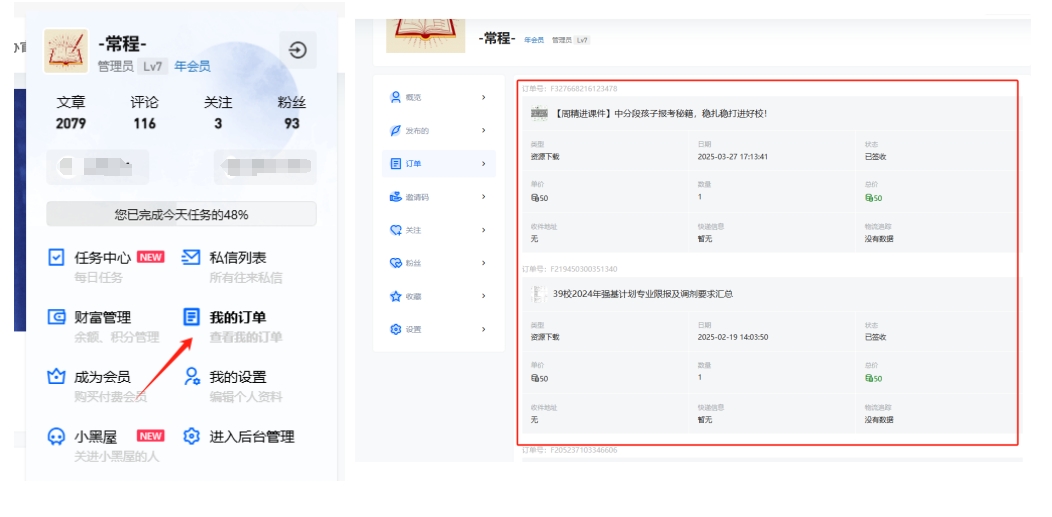Click the 粉丝 93 counter
The height and width of the screenshot is (517, 1052).
(292, 113)
